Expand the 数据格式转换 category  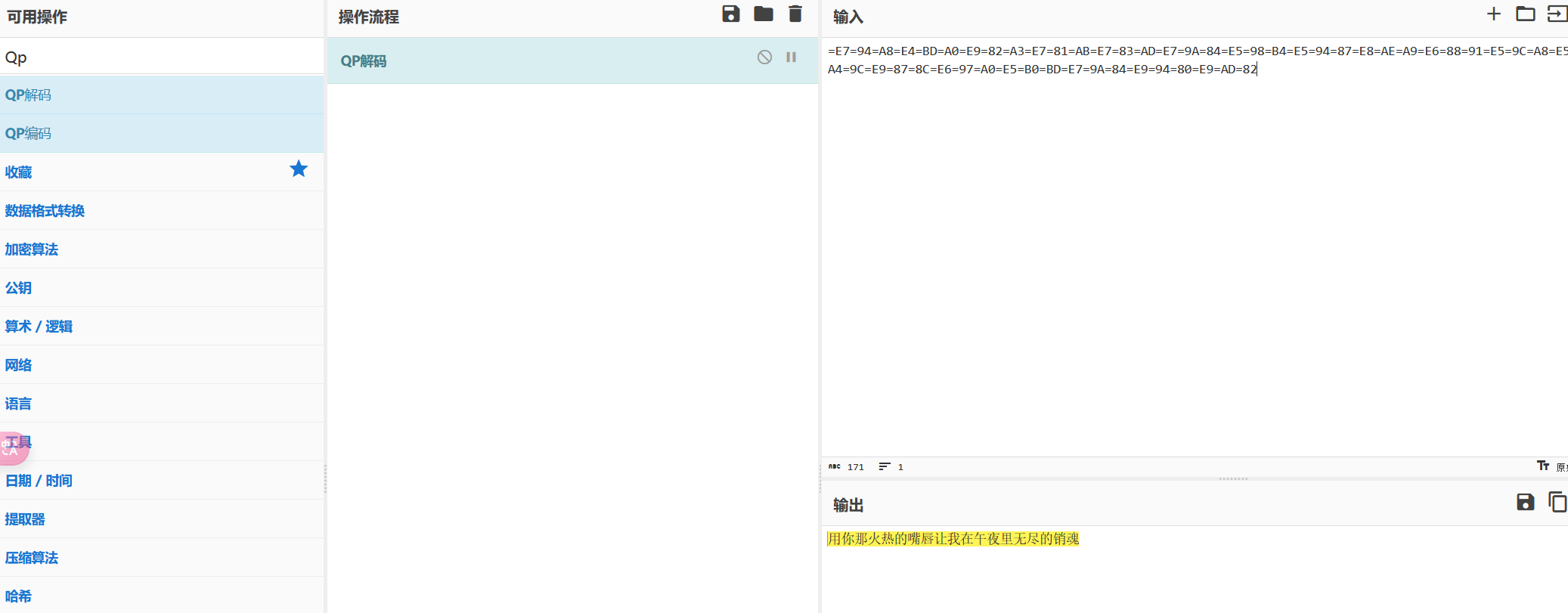[x=45, y=211]
